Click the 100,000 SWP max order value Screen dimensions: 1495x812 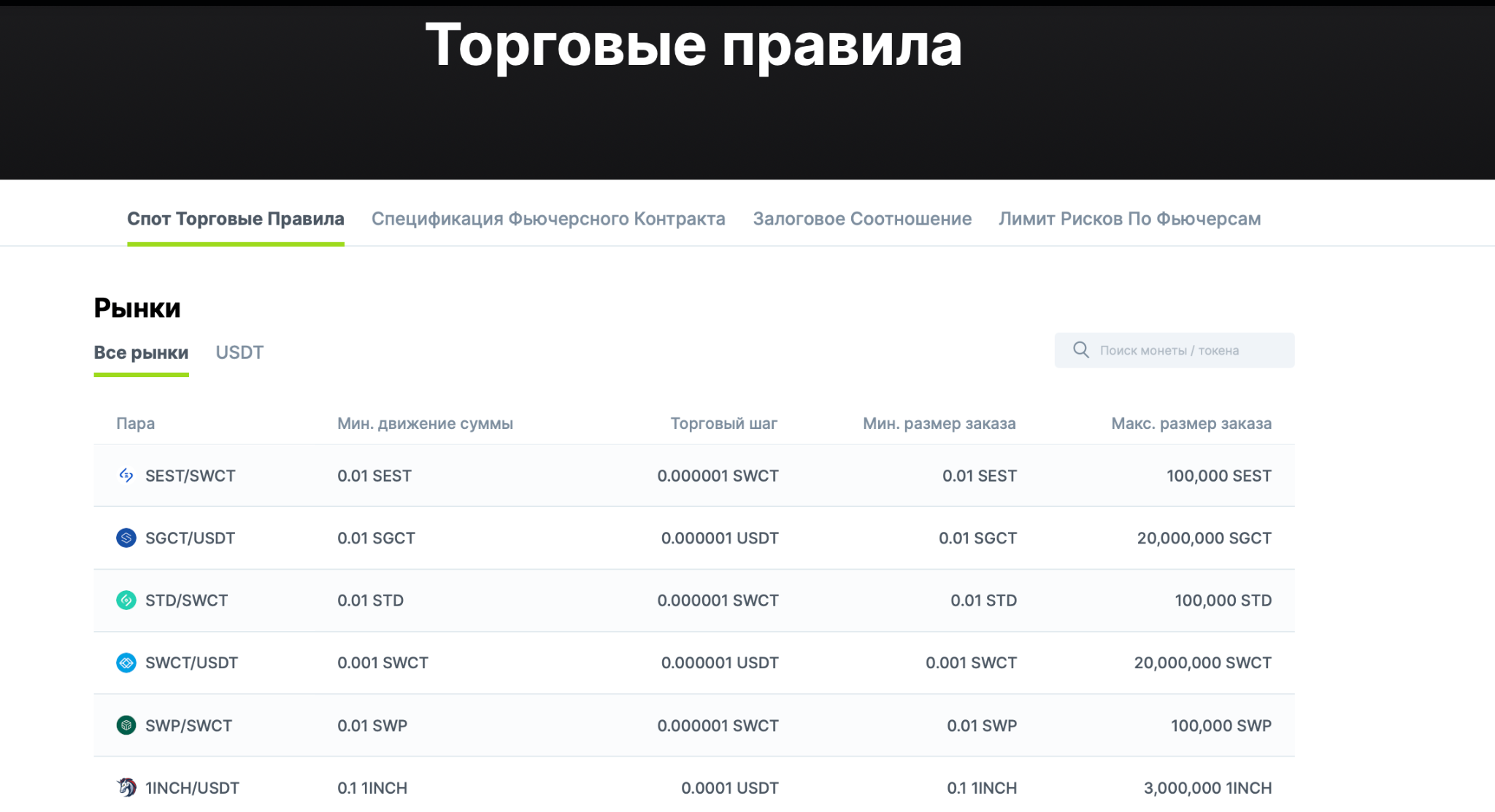tap(1221, 726)
